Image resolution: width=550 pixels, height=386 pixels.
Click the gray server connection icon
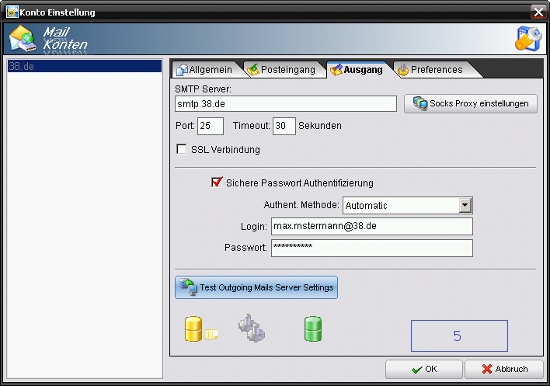(x=252, y=328)
